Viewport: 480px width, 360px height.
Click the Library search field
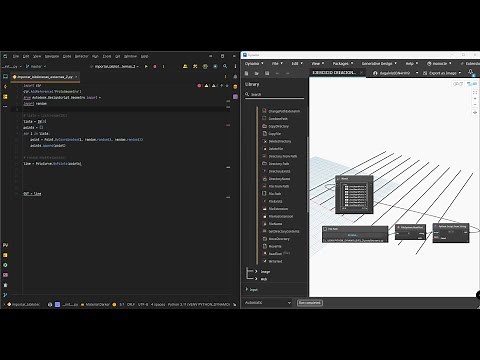point(274,94)
